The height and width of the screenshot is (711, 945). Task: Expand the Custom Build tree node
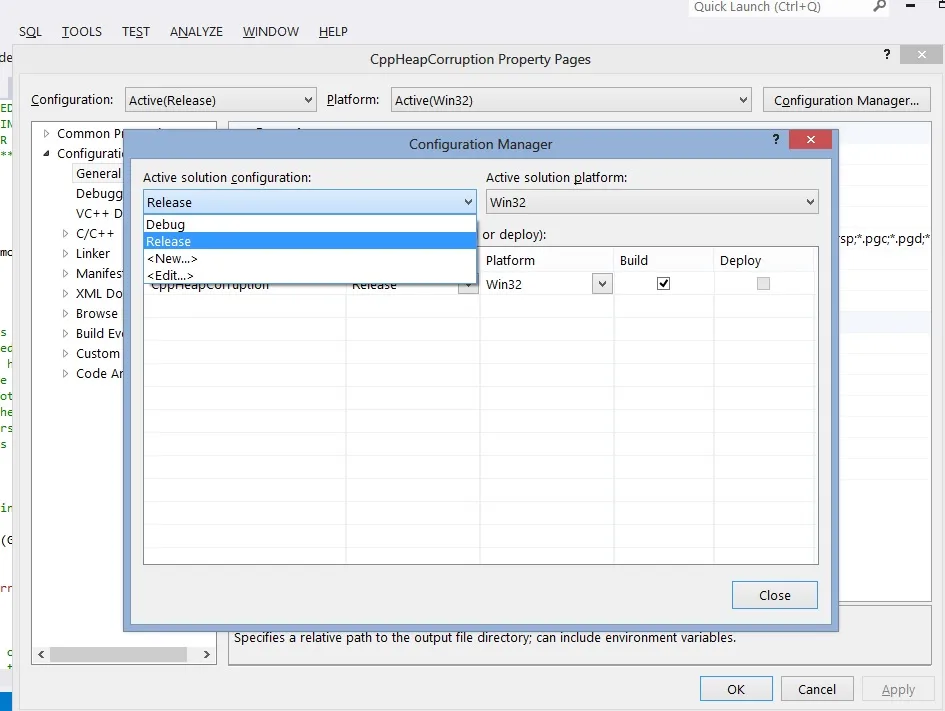(x=65, y=354)
